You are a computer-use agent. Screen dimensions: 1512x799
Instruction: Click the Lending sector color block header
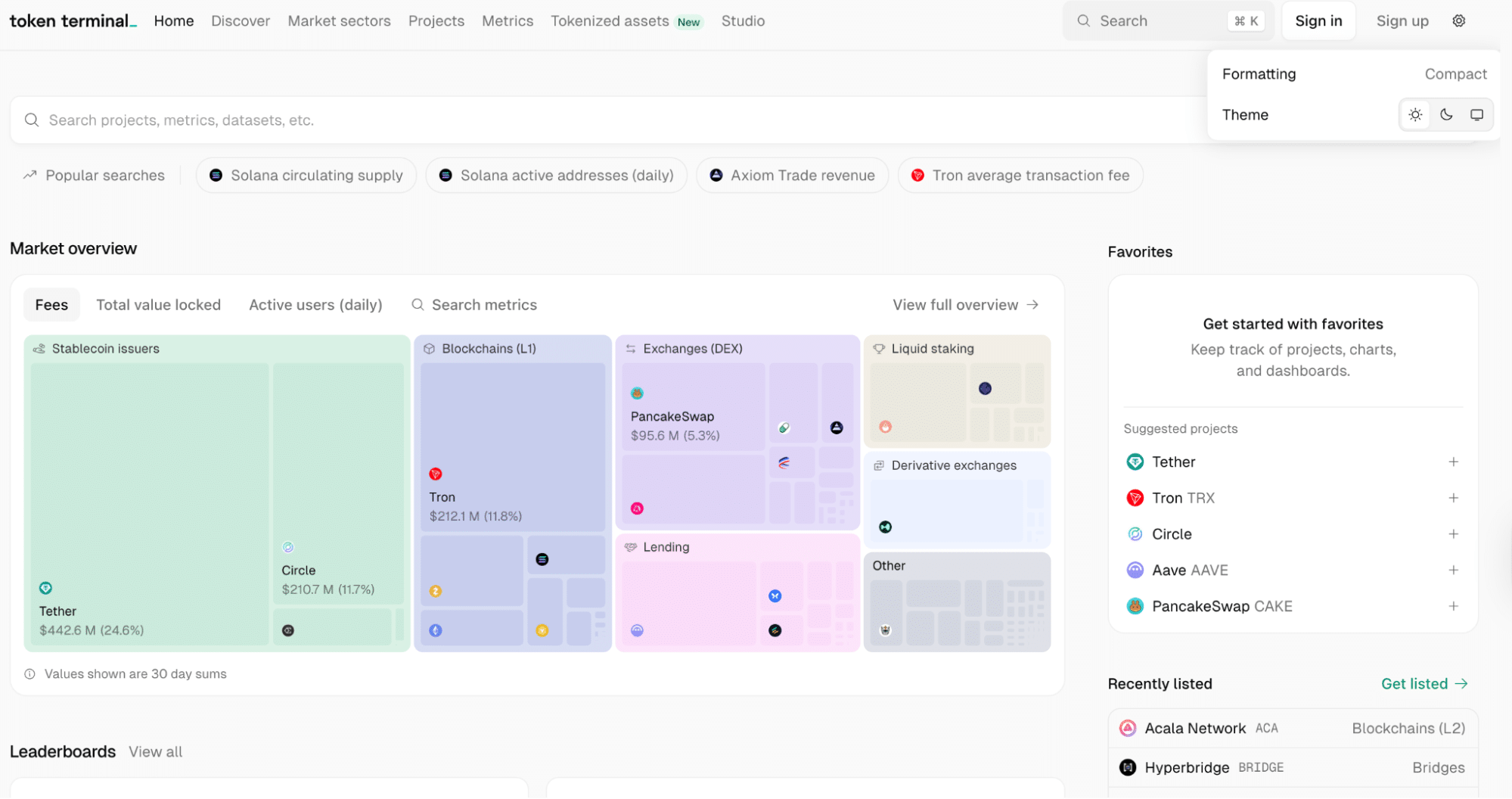pos(666,547)
